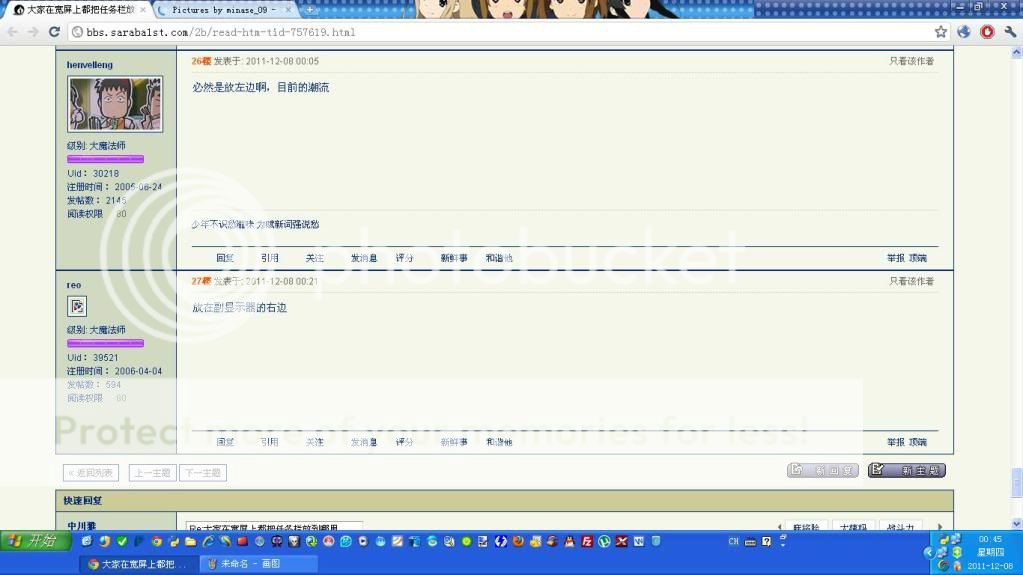Image resolution: width=1023 pixels, height=575 pixels.
Task: Close the Pictures by minase_09 tab
Action: pyautogui.click(x=288, y=10)
